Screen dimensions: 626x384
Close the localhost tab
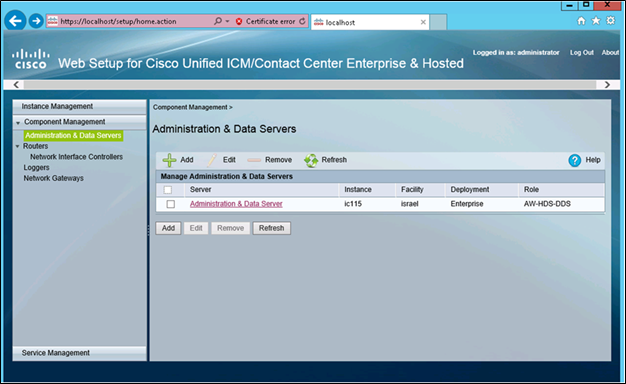(x=423, y=22)
